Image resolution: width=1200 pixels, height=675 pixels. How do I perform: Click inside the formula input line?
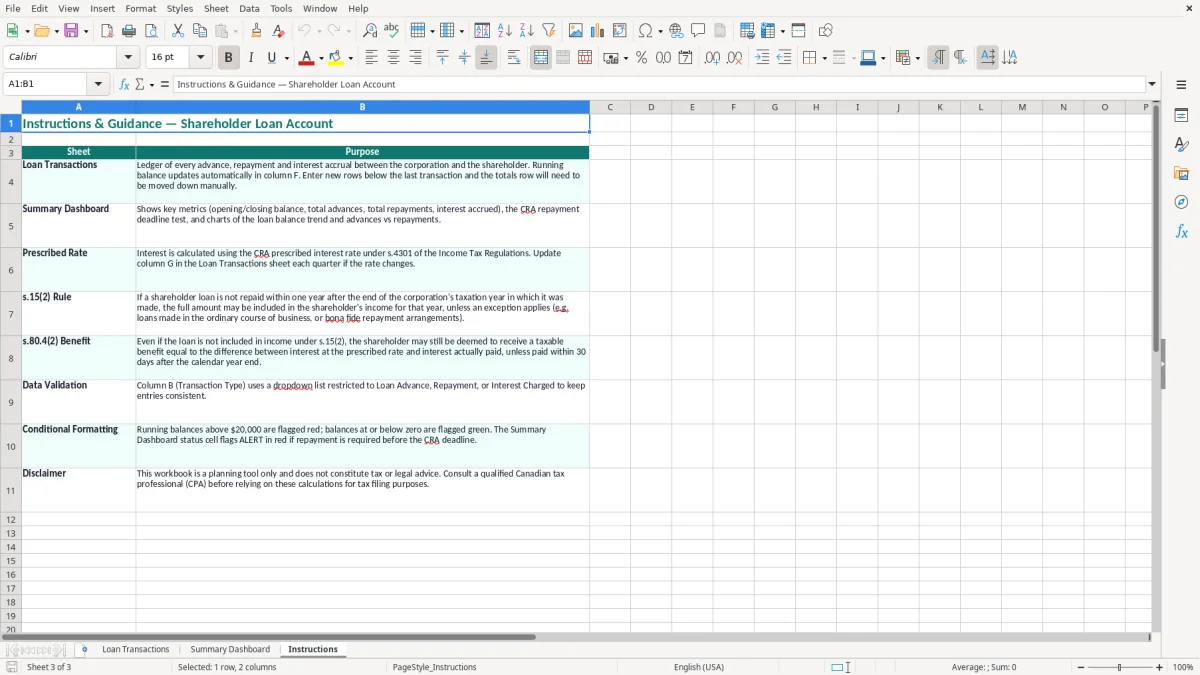coord(660,84)
